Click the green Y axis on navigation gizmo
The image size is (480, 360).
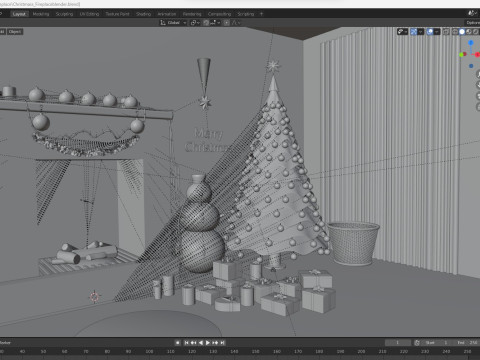[x=462, y=54]
